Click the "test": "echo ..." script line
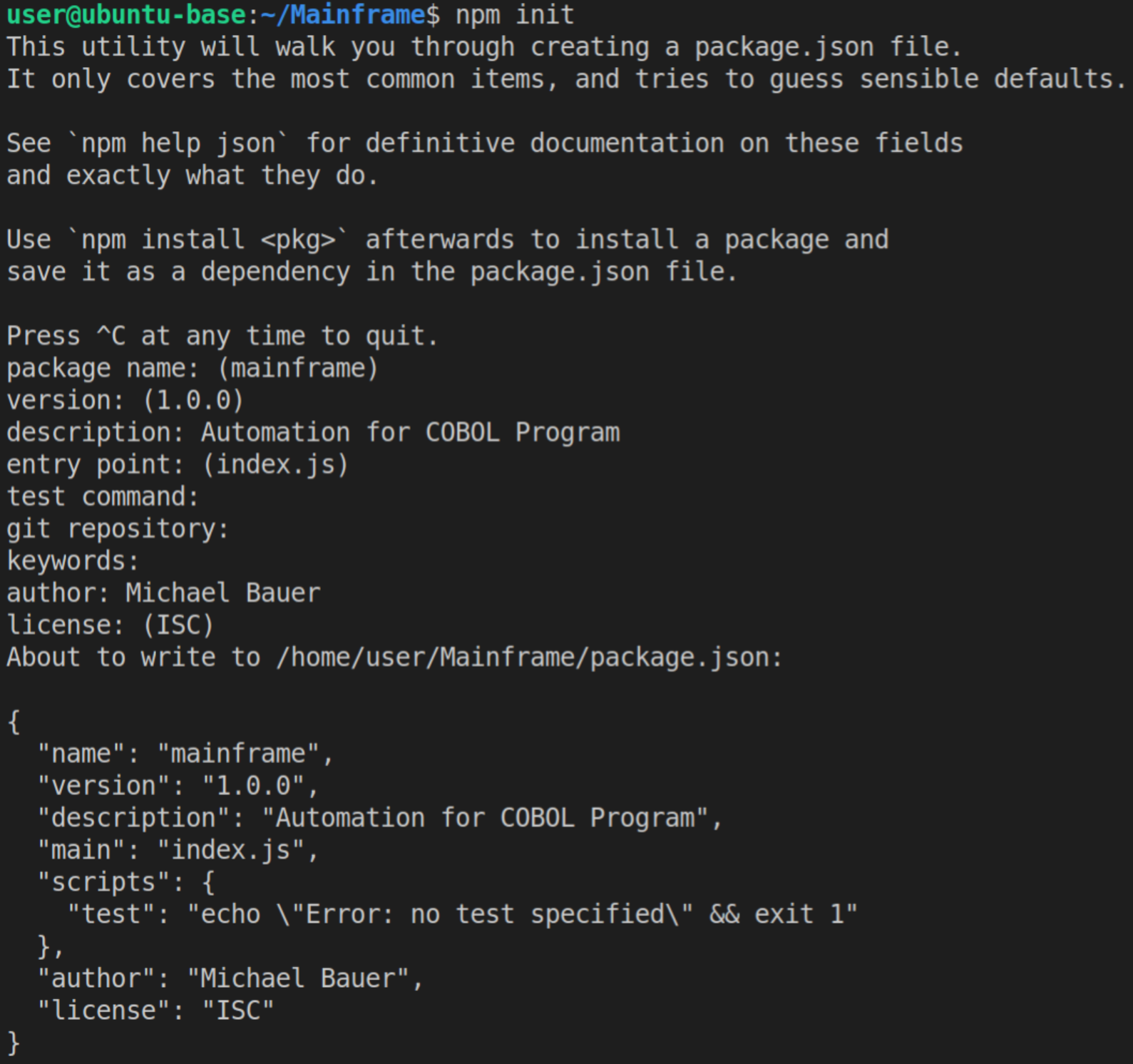 (462, 914)
